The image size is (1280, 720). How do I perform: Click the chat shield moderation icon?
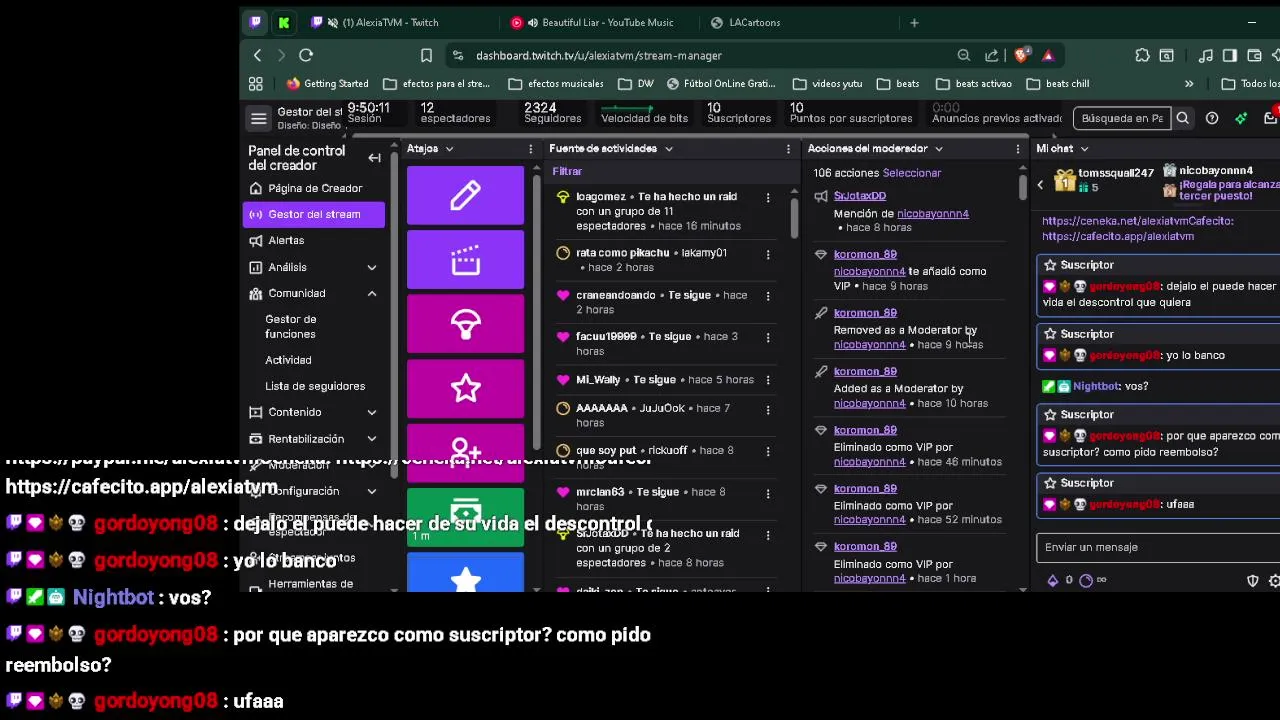click(x=1252, y=581)
